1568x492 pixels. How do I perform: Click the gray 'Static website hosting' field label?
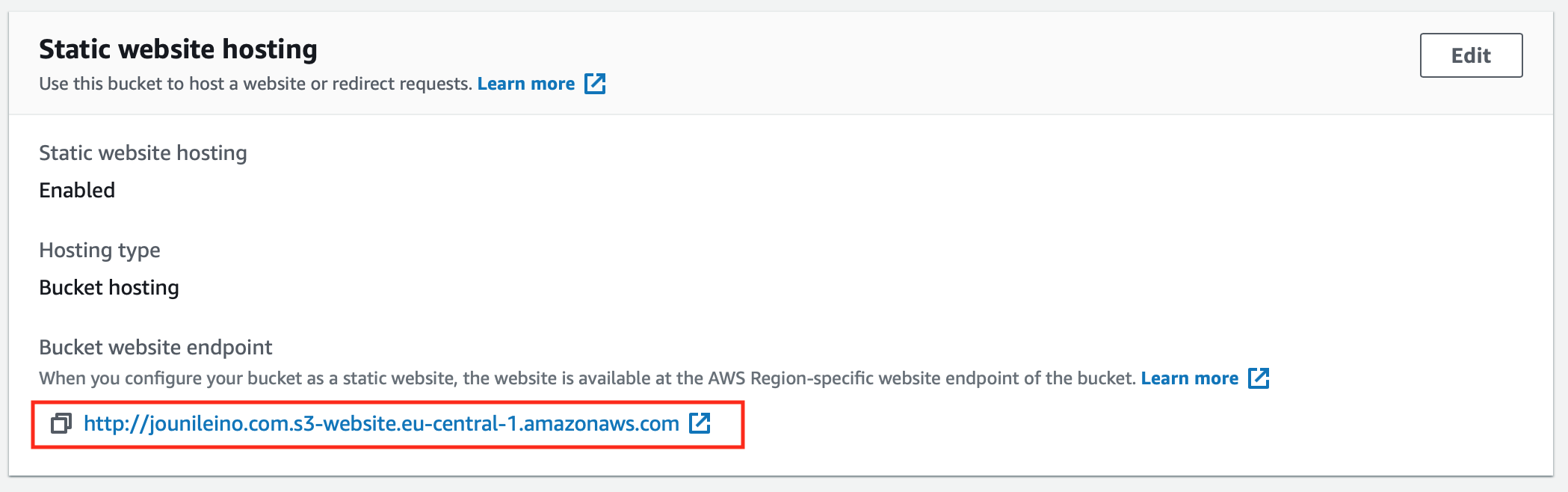tap(143, 153)
